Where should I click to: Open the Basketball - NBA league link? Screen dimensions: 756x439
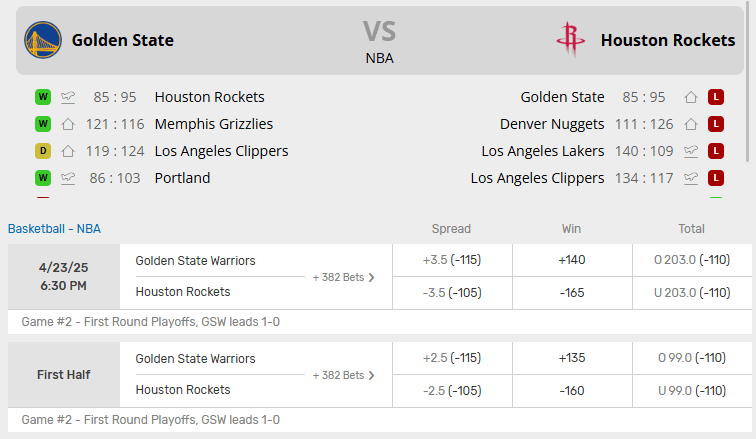tap(54, 229)
